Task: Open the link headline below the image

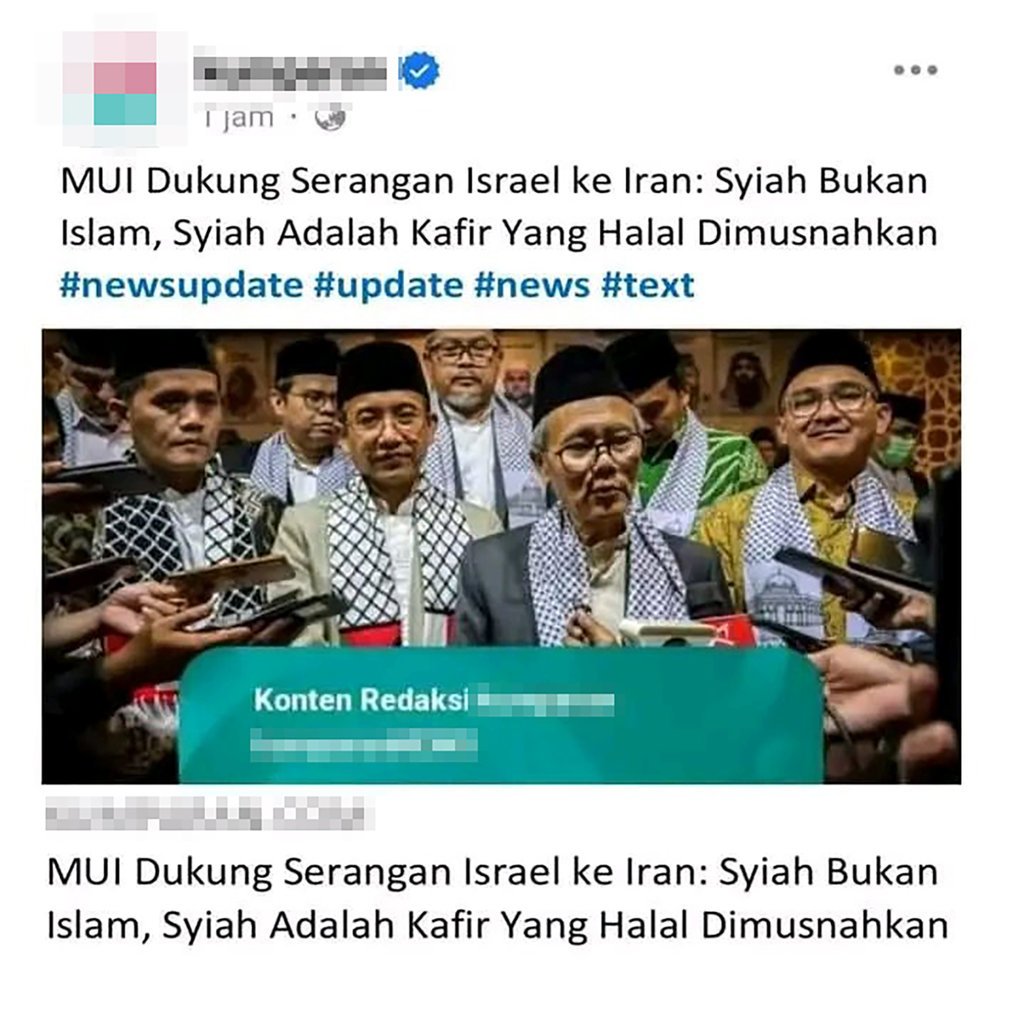Action: pos(497,898)
